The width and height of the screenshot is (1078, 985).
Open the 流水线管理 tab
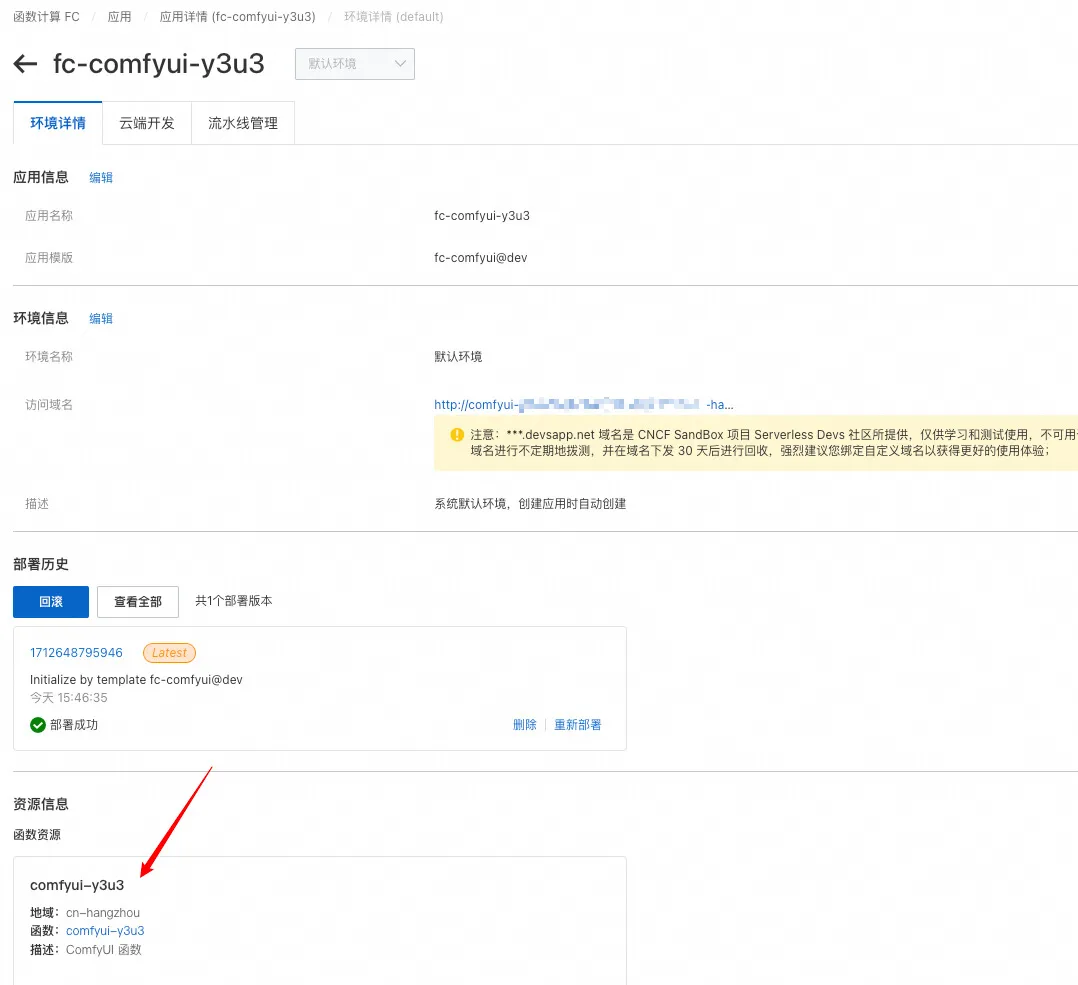pos(243,123)
